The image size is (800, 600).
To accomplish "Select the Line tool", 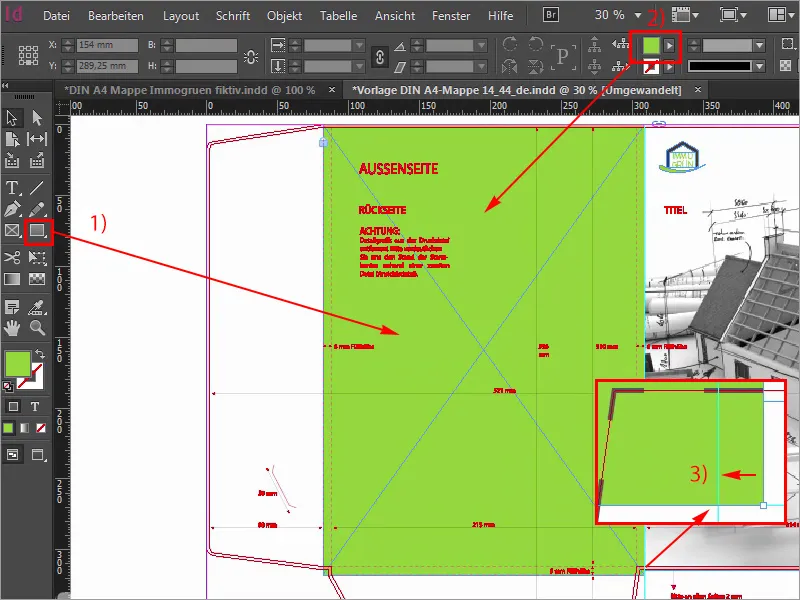I will tap(37, 187).
